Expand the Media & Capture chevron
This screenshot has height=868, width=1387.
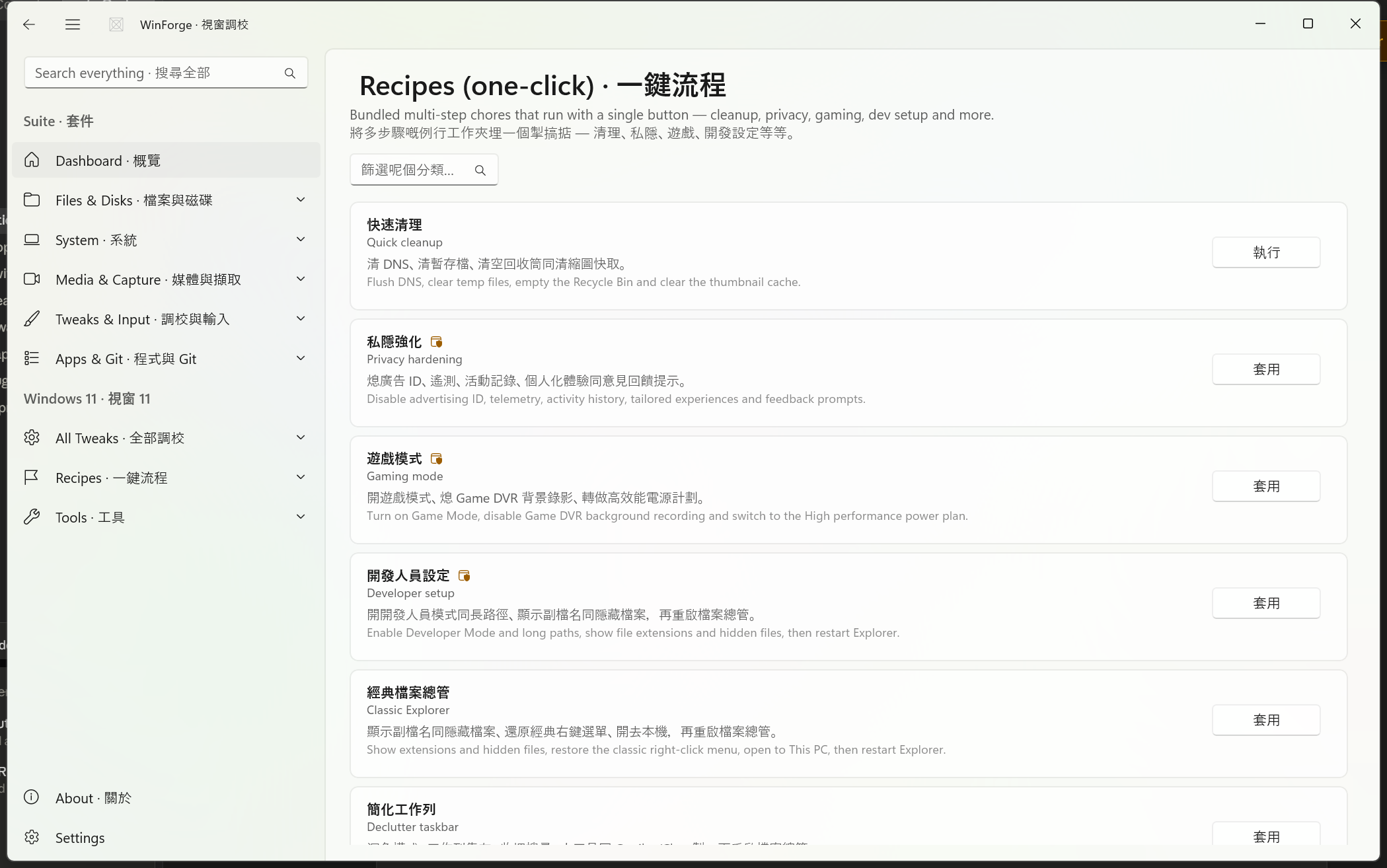[301, 279]
